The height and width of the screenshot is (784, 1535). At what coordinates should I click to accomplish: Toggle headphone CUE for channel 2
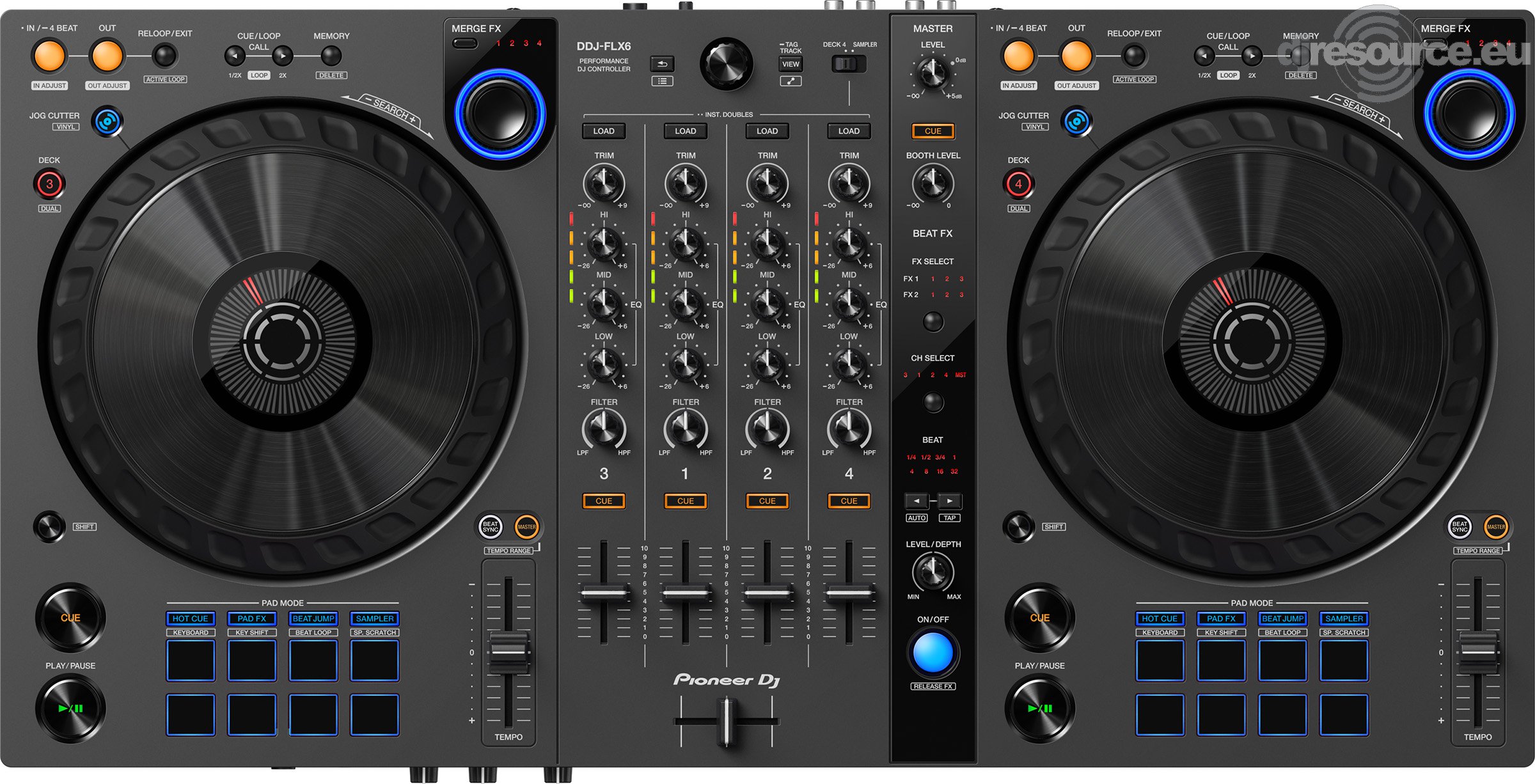pyautogui.click(x=767, y=501)
